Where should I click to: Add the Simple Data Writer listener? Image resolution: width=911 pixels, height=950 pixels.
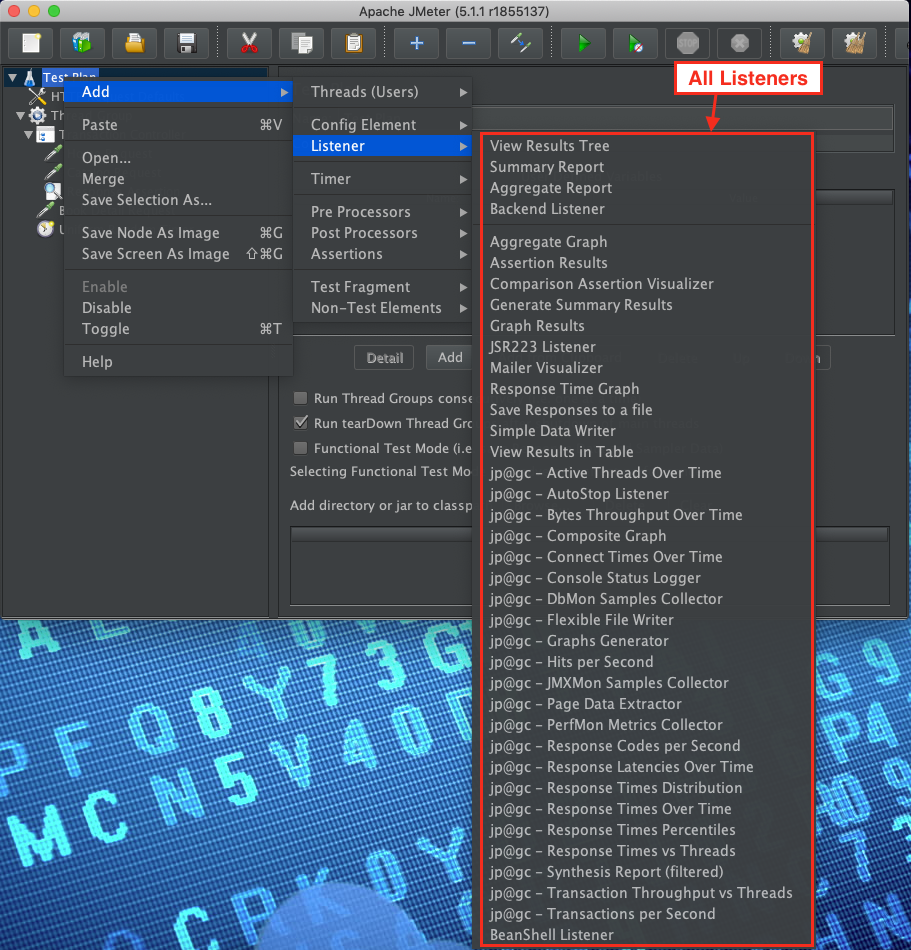pos(646,431)
